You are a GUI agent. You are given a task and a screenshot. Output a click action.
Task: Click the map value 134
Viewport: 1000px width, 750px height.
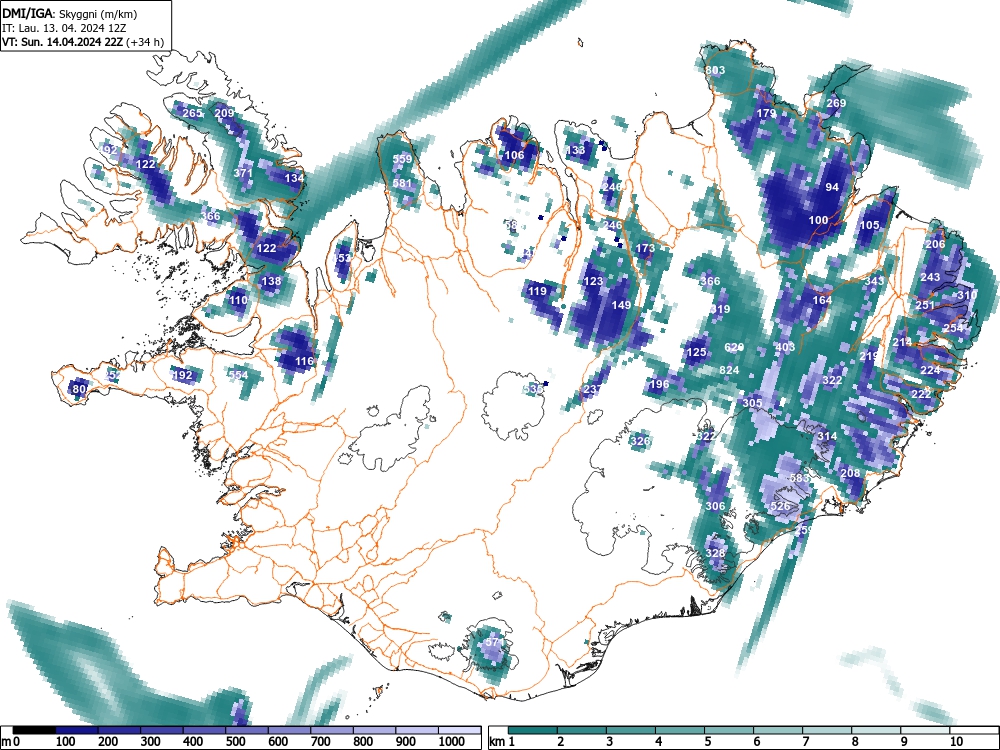pyautogui.click(x=294, y=178)
